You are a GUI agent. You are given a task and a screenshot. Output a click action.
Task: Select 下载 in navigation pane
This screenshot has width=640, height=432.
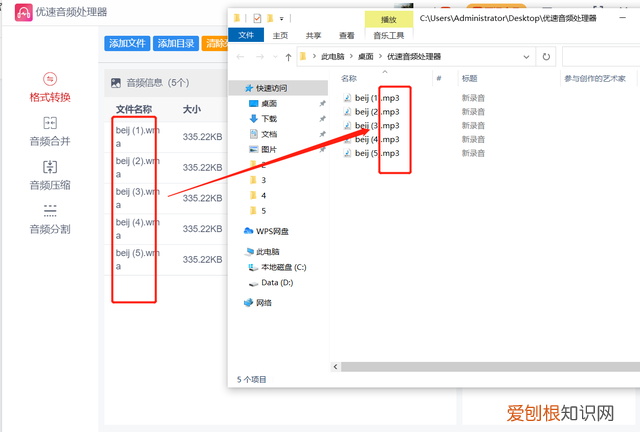coord(269,119)
